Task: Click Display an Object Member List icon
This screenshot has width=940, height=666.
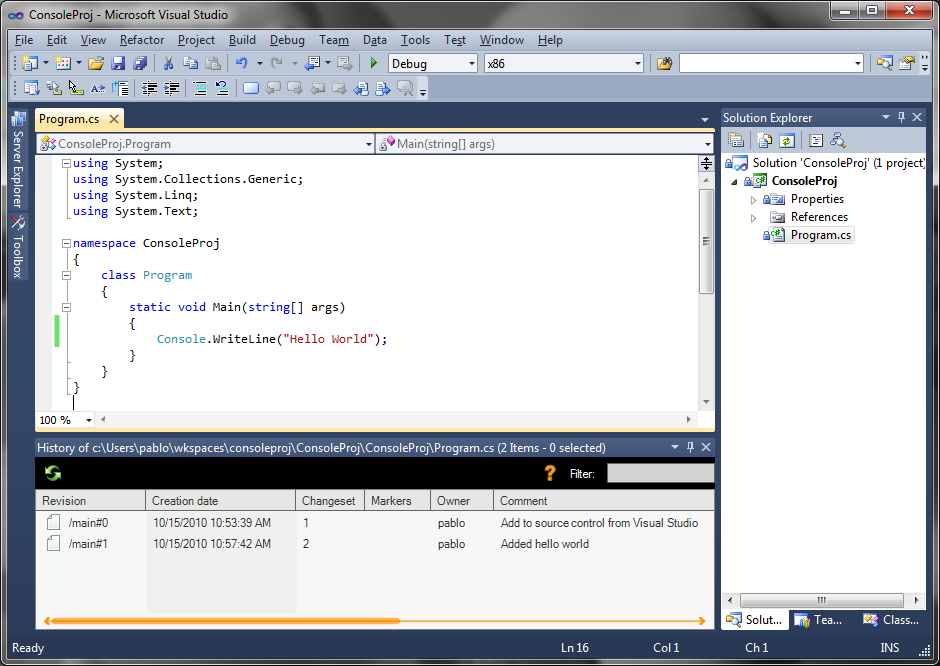Action: 31,89
